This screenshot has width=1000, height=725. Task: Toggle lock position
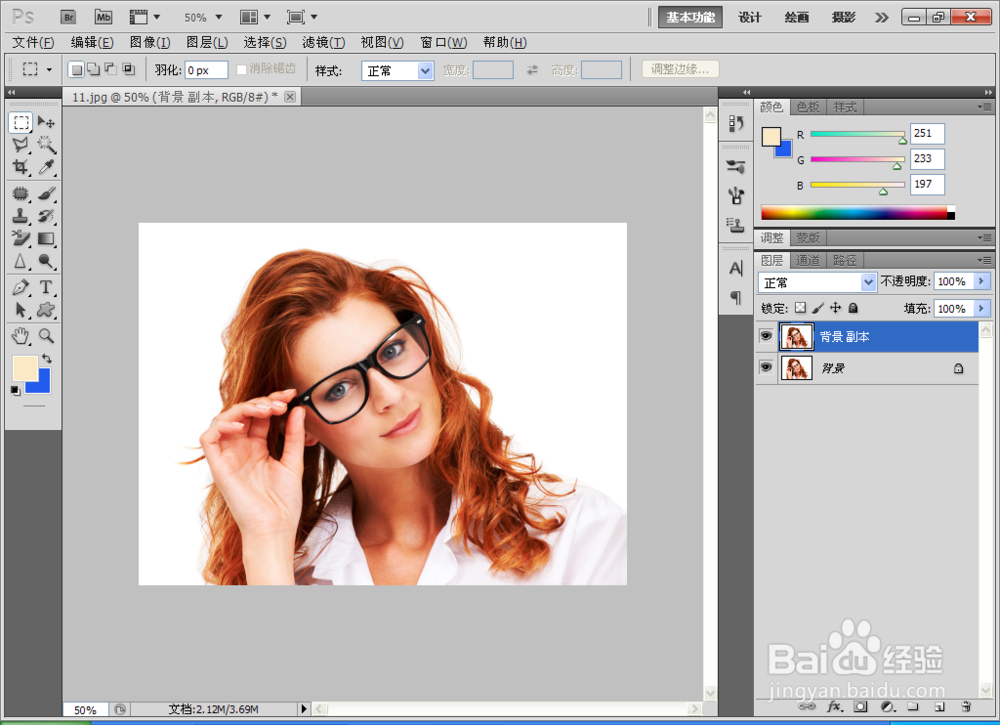coord(835,308)
